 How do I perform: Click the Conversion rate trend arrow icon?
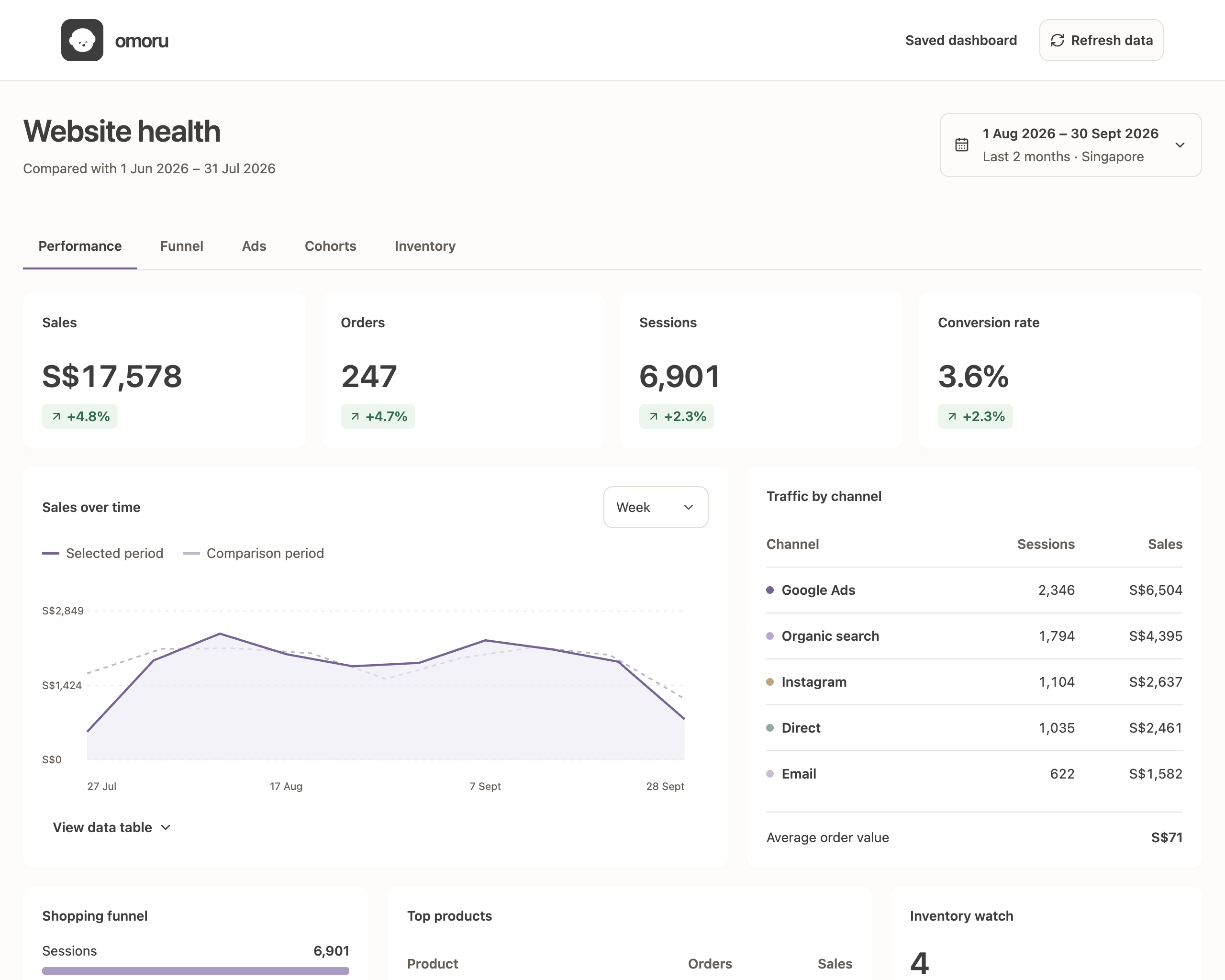point(952,416)
